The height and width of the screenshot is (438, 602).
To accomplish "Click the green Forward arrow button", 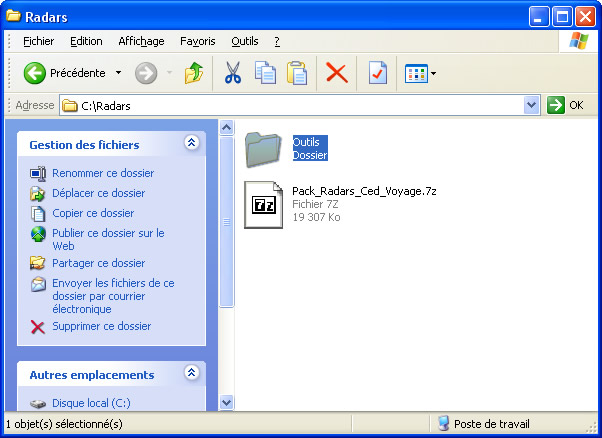I will [146, 73].
